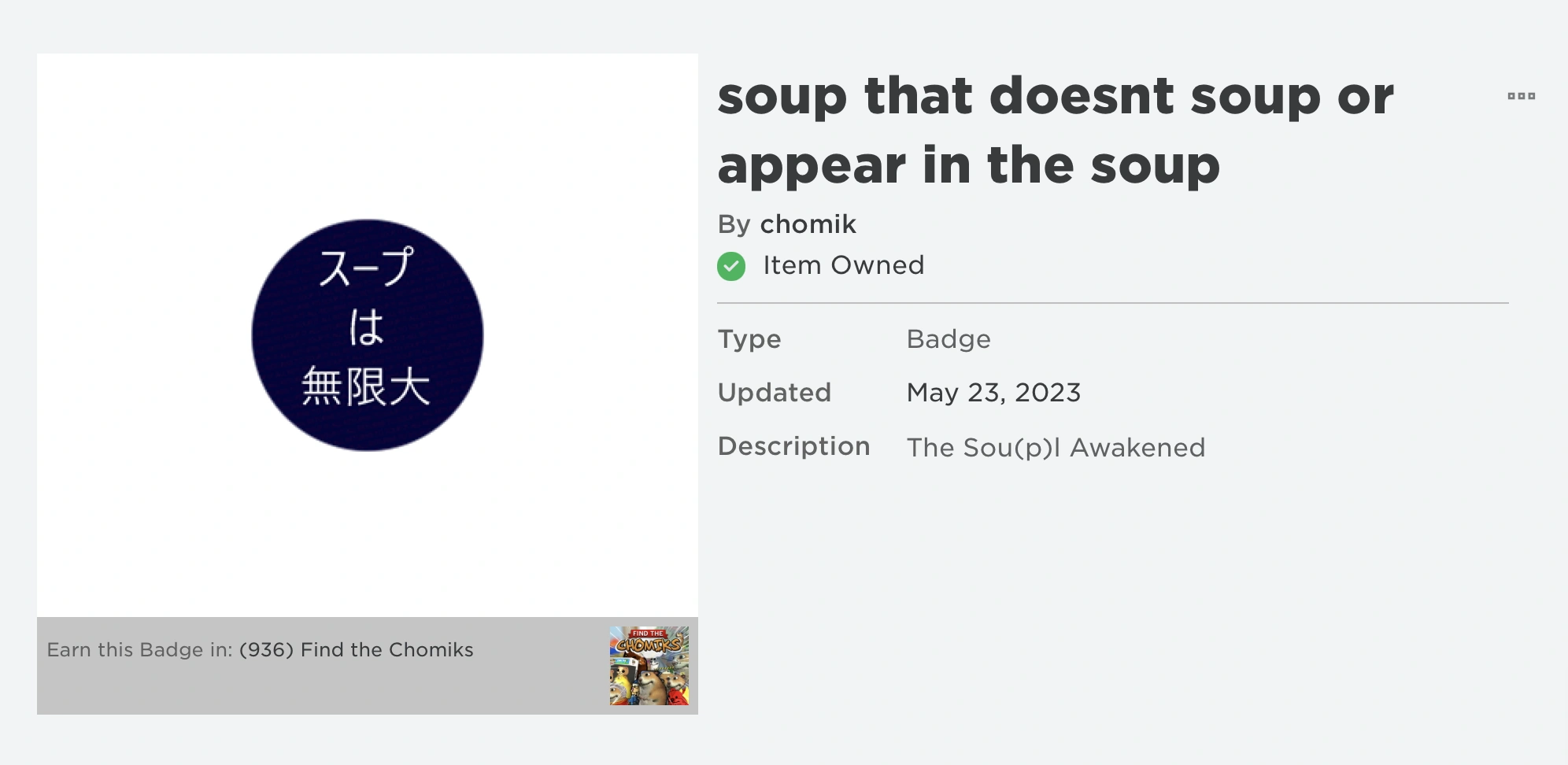Click the Type row labeled Badge
The height and width of the screenshot is (765, 1568).
(949, 339)
